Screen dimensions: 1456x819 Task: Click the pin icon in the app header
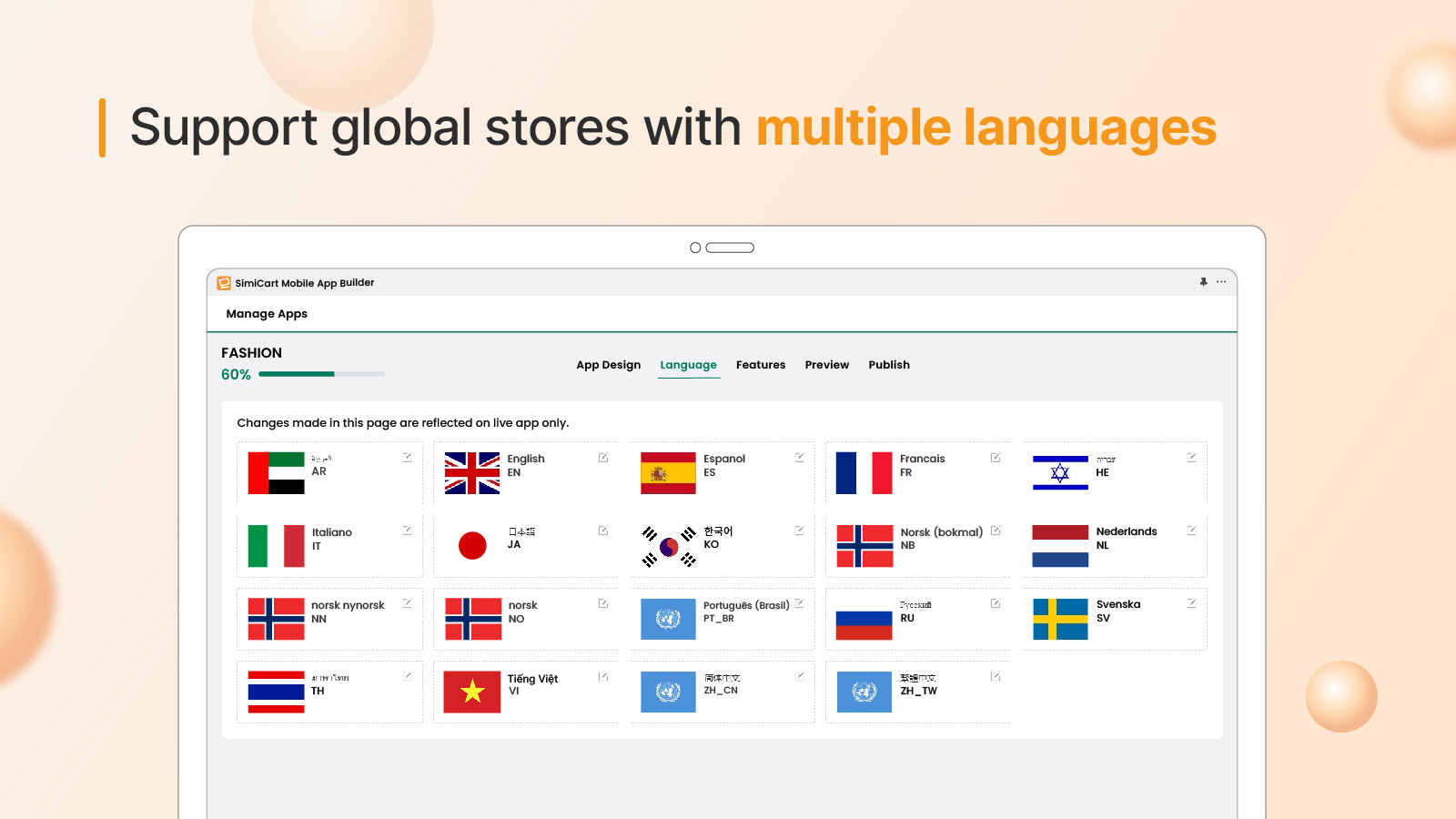tap(1204, 282)
